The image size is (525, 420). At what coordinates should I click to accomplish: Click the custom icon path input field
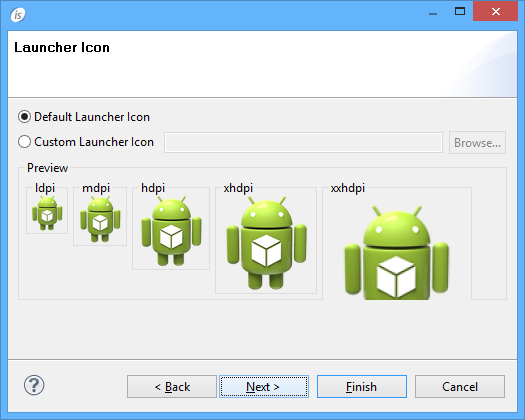tap(303, 143)
